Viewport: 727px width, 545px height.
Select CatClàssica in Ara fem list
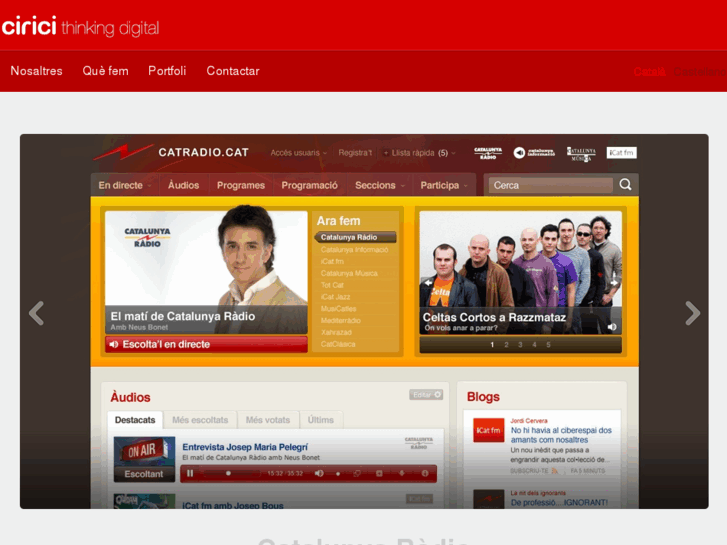[x=338, y=344]
